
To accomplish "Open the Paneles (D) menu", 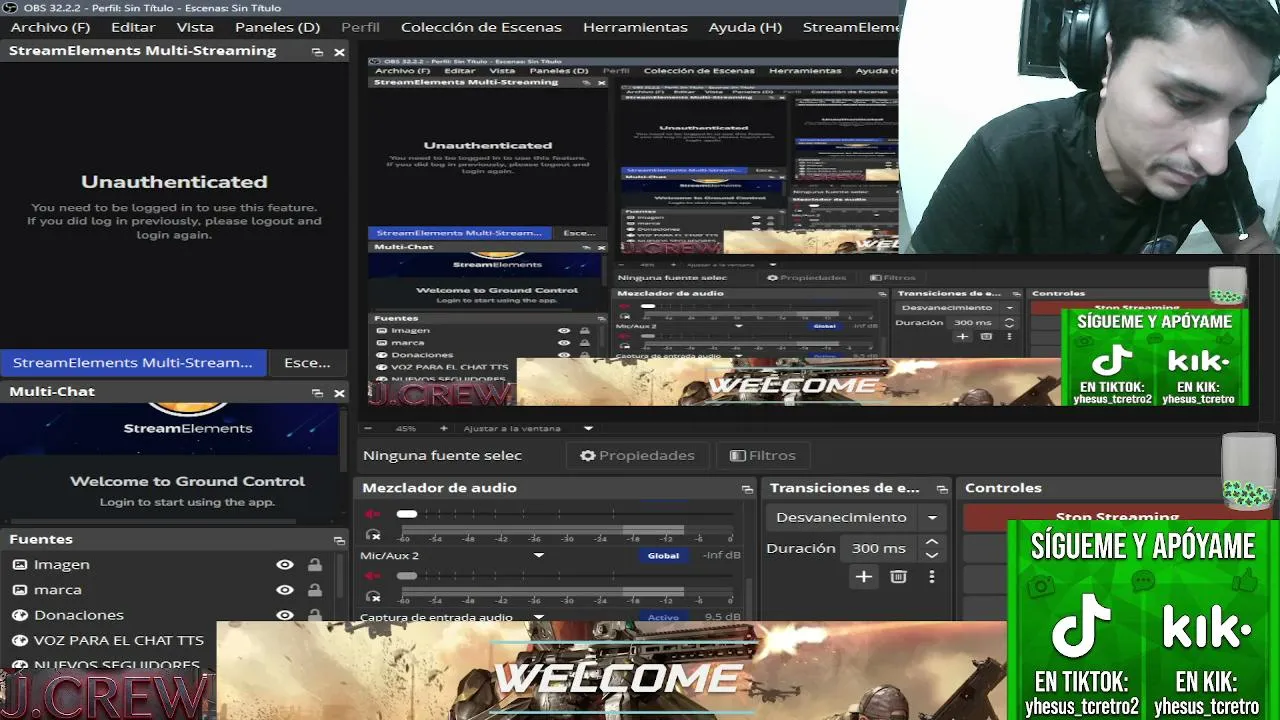I will (x=277, y=27).
